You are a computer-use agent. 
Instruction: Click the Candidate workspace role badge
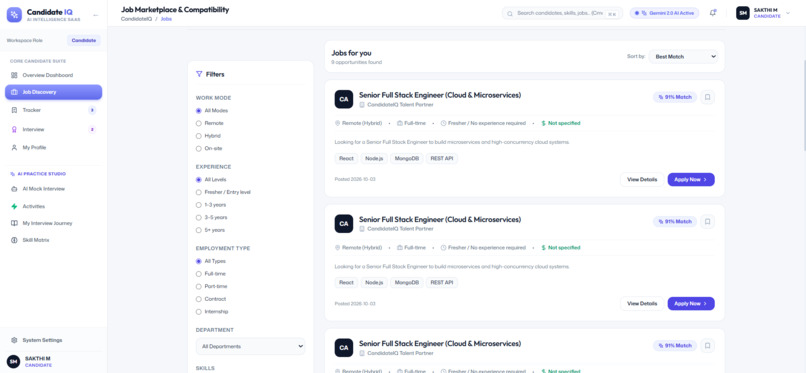pyautogui.click(x=84, y=40)
